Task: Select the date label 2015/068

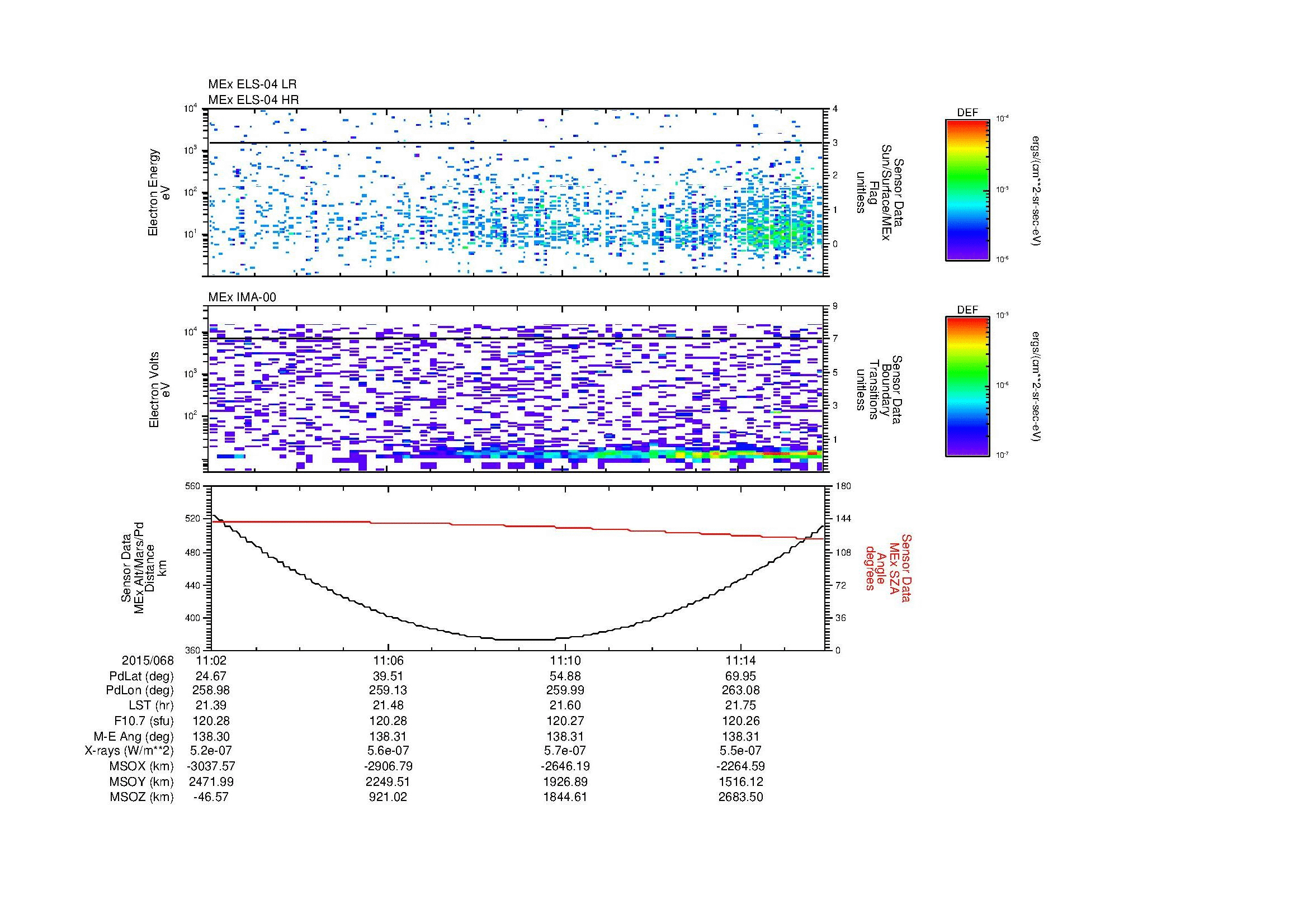Action: click(x=148, y=660)
